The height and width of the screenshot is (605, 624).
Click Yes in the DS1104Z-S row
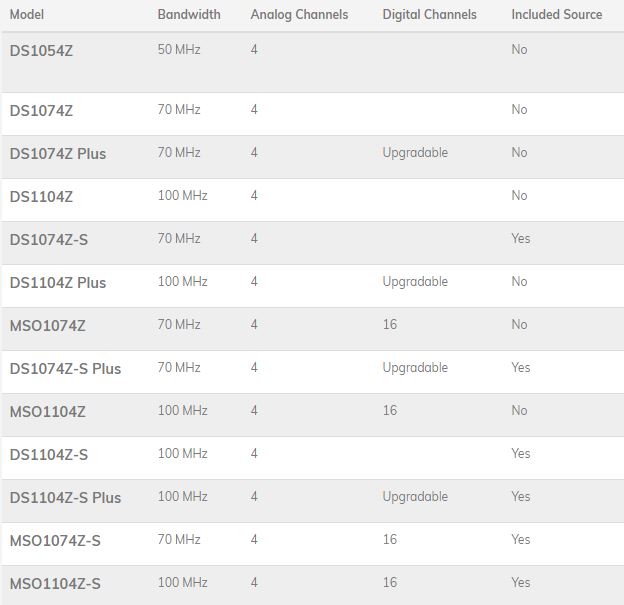521,453
